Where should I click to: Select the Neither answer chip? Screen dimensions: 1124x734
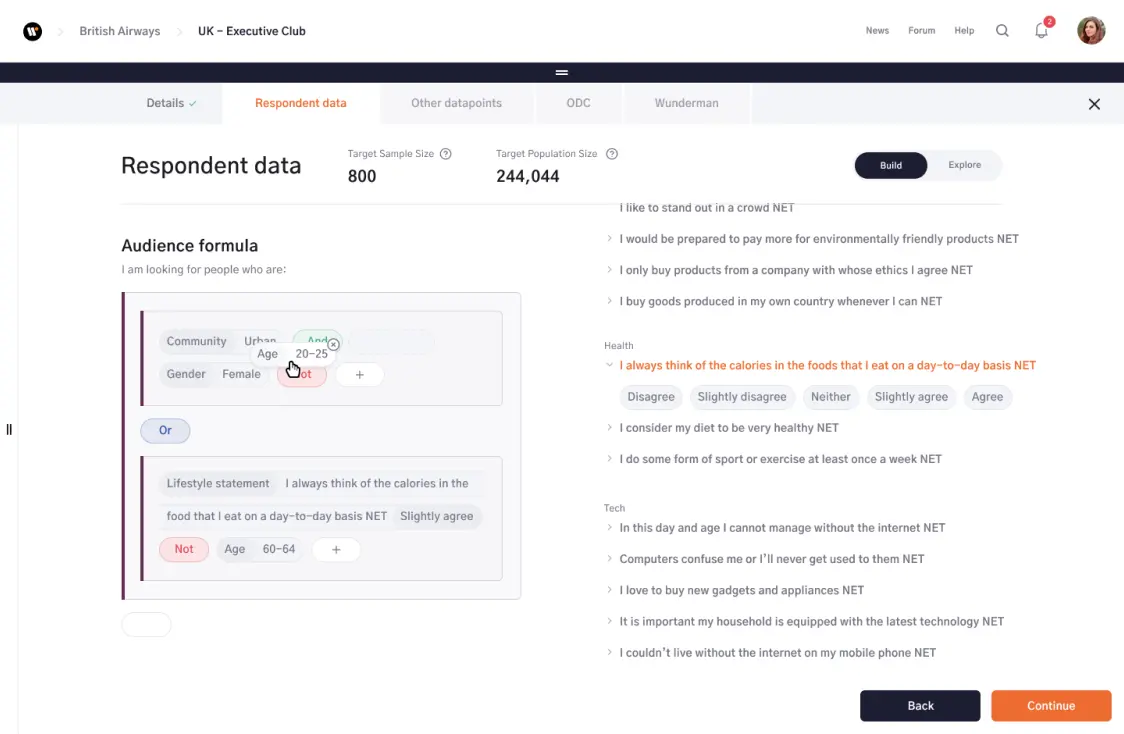coord(830,397)
